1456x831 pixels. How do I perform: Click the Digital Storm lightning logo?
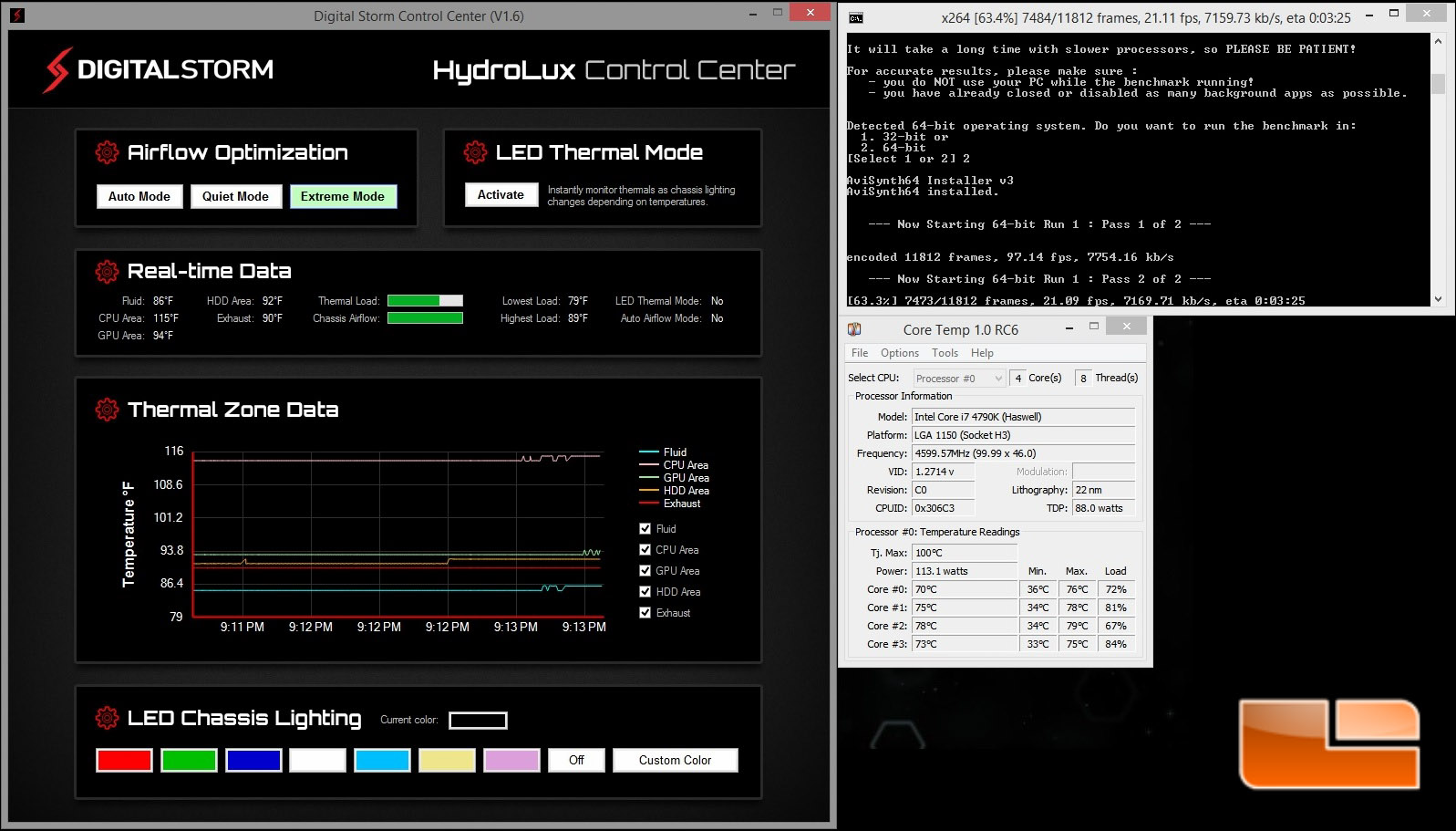tap(57, 70)
